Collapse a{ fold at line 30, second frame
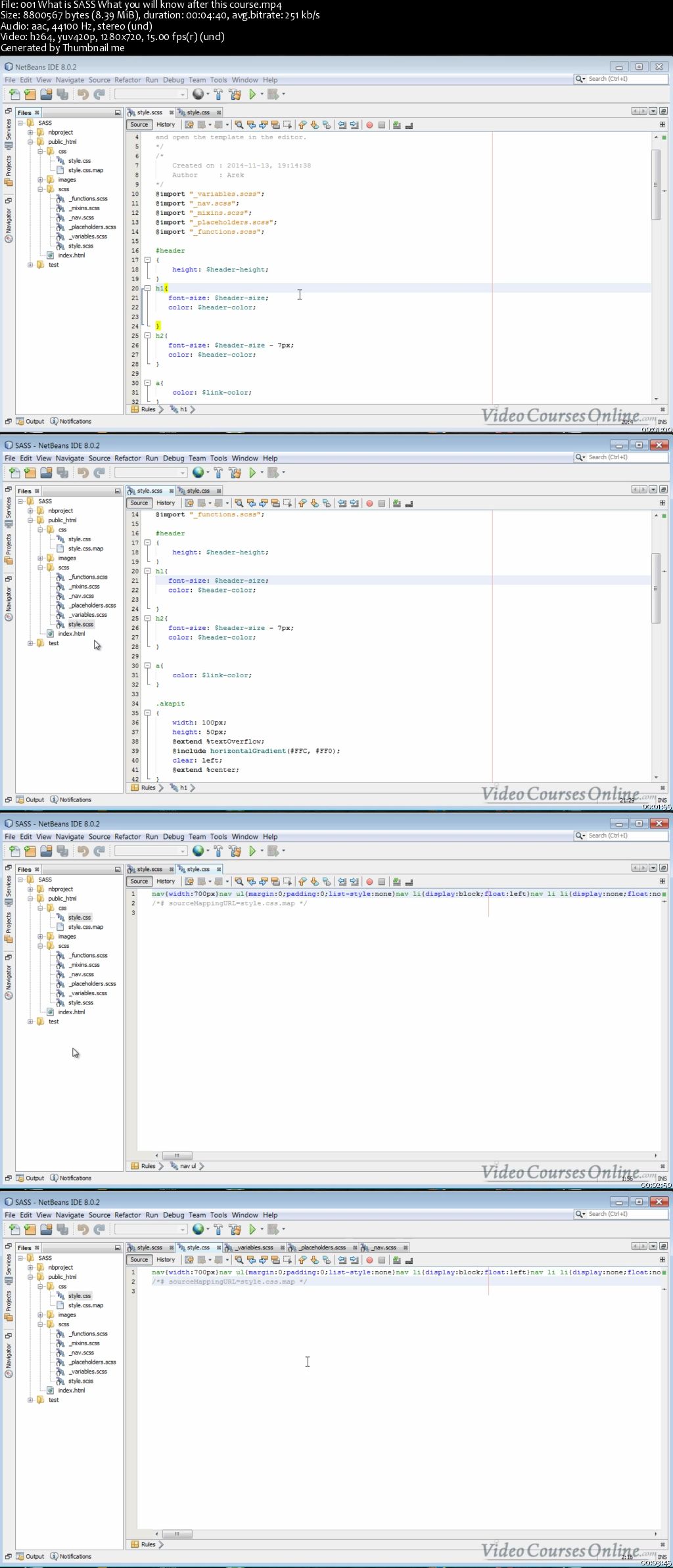This screenshot has width=673, height=1568. [148, 665]
